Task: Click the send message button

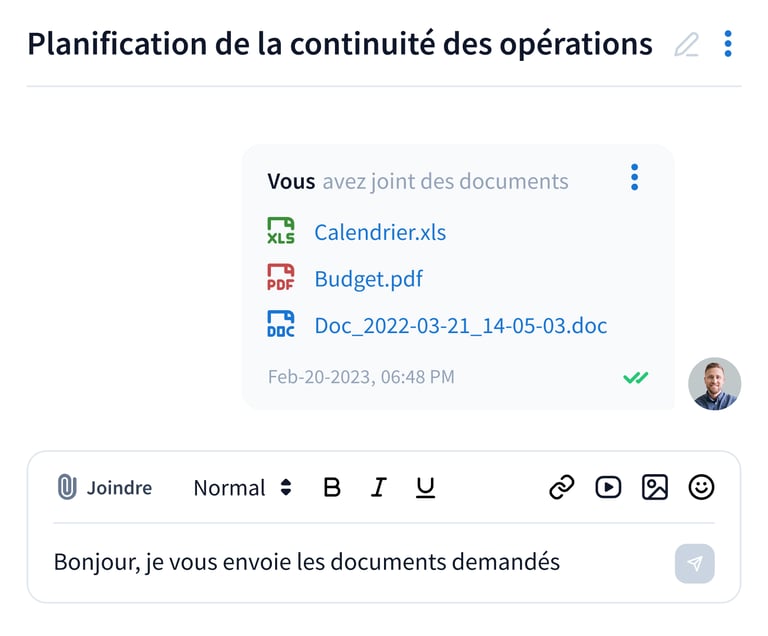Action: [694, 563]
